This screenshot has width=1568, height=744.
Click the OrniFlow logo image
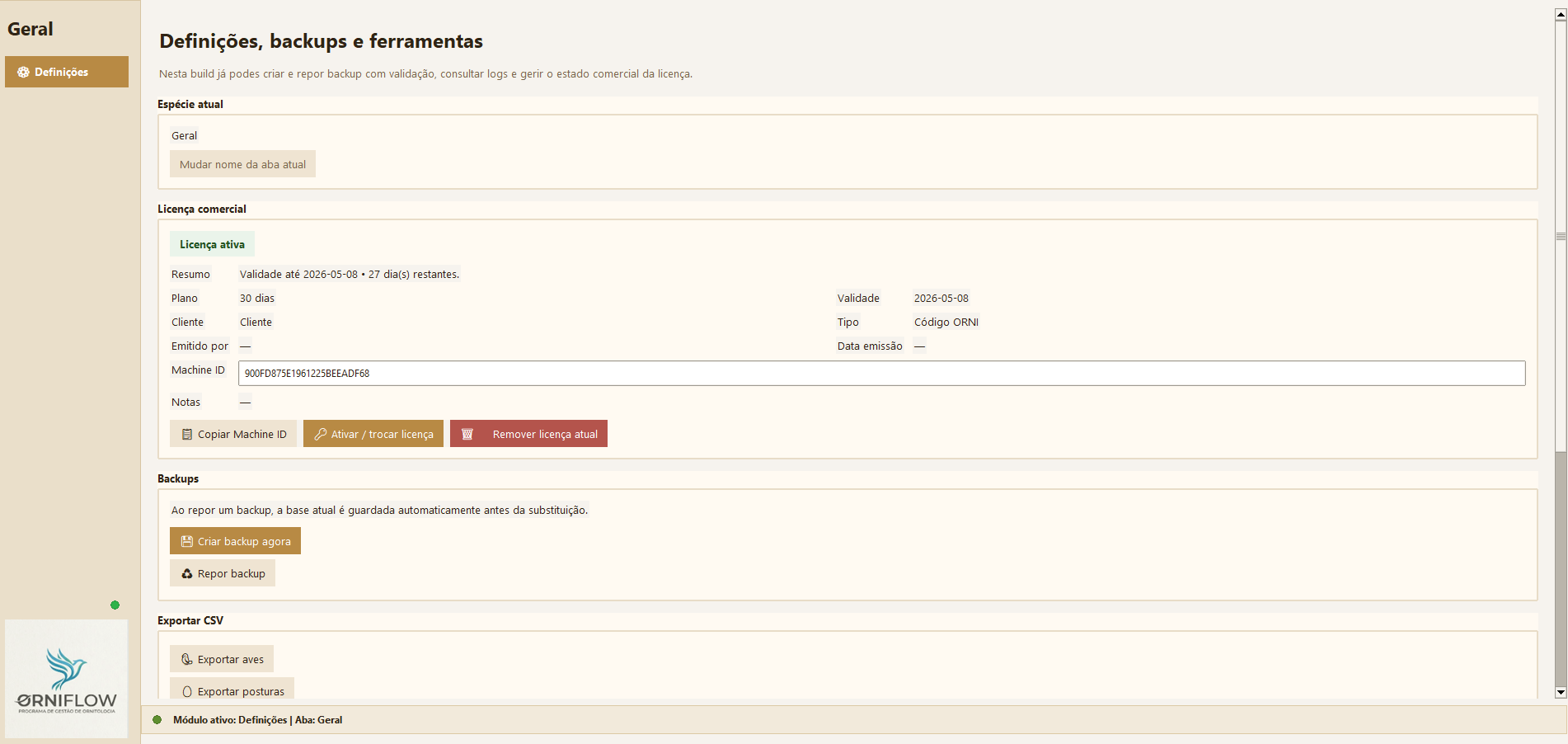[x=66, y=679]
